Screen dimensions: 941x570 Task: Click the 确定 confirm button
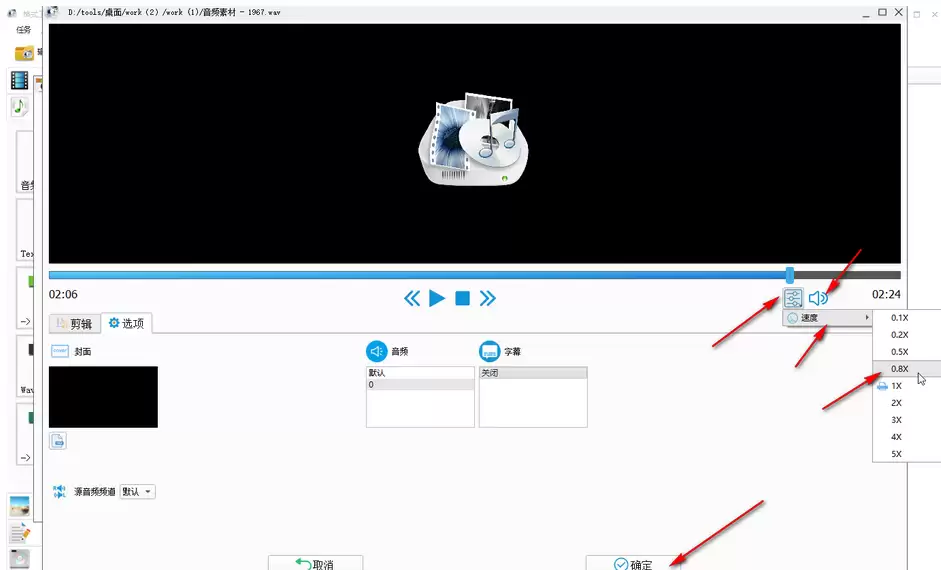[x=633, y=563]
